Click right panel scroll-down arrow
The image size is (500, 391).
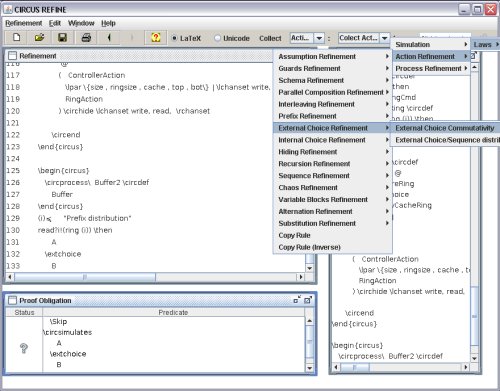[x=474, y=359]
